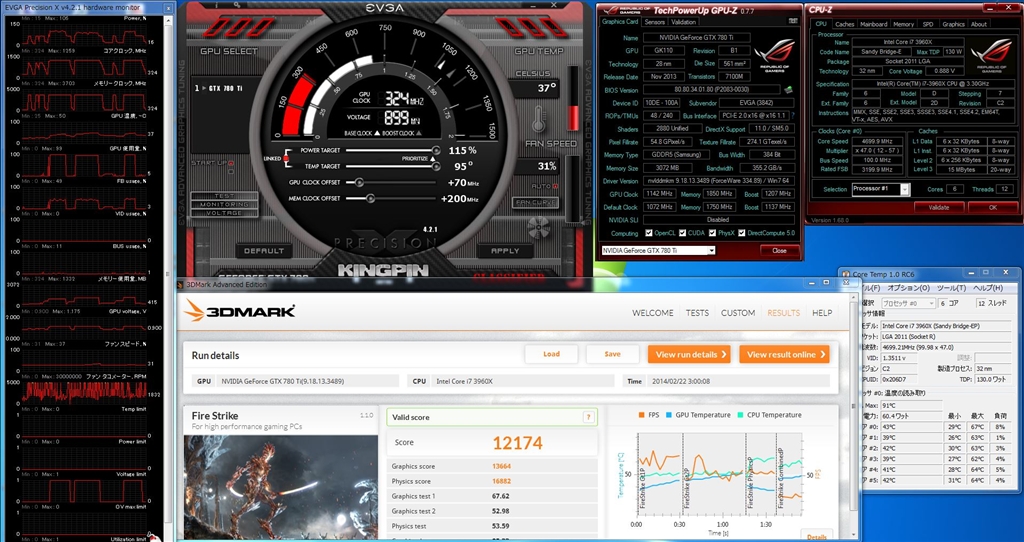Open Core Temp ヘルプ(H) menu
1024x542 pixels.
point(988,288)
